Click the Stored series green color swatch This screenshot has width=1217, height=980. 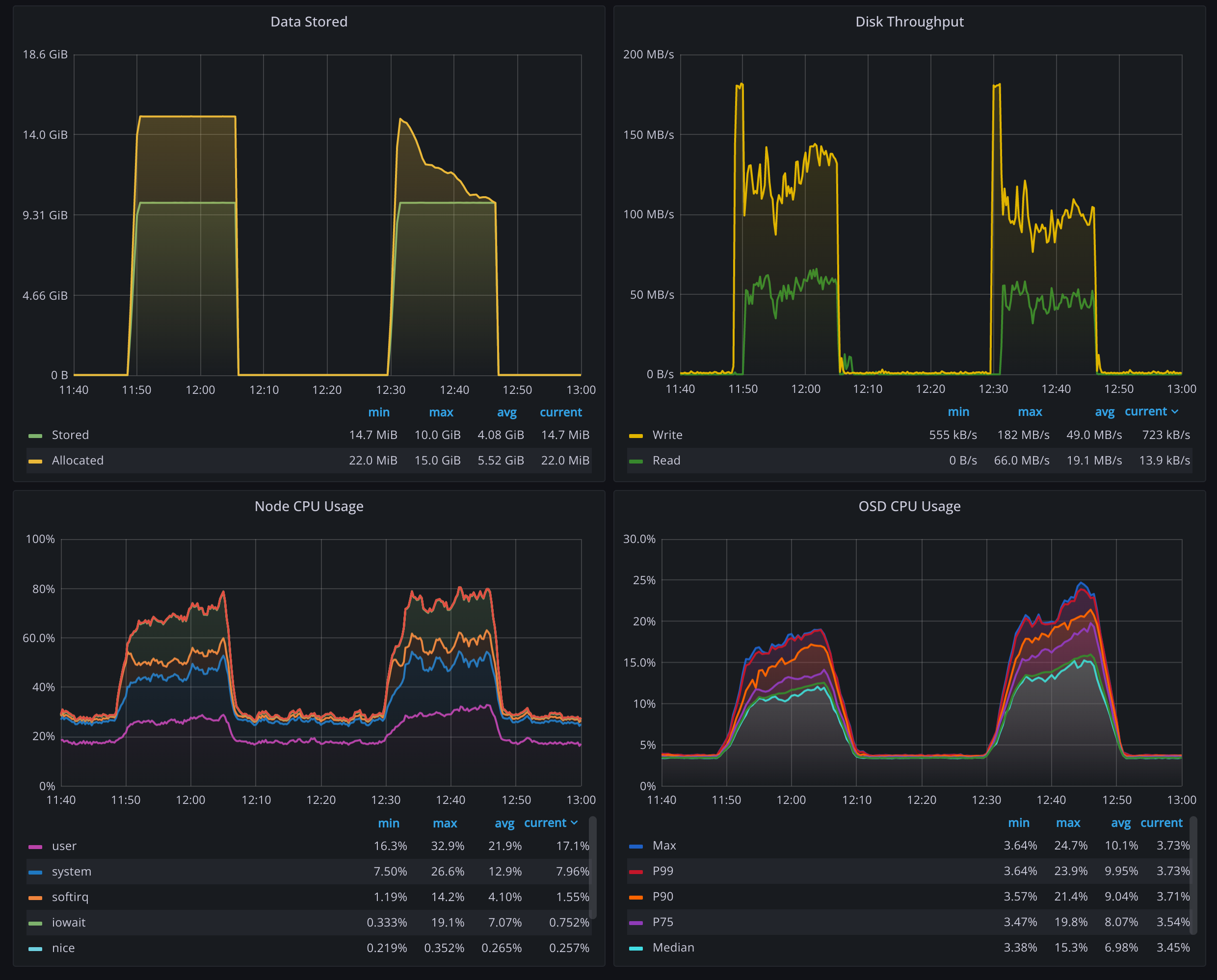(35, 436)
